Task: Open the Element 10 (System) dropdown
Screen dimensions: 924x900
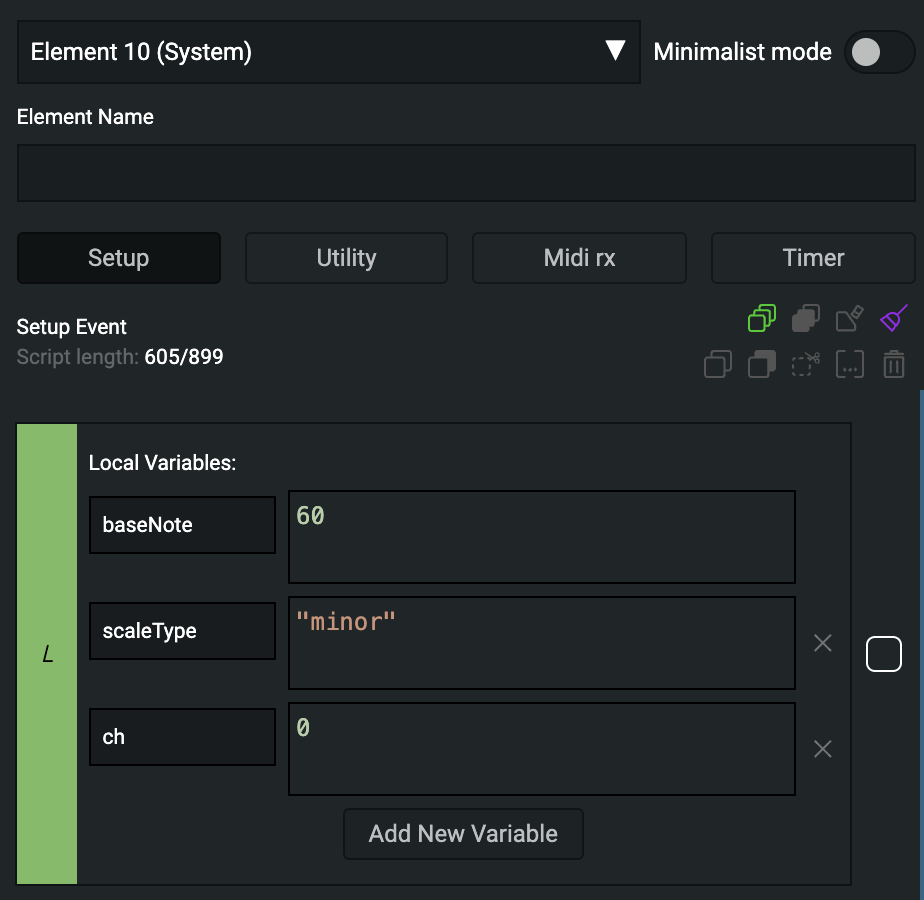Action: coord(328,52)
